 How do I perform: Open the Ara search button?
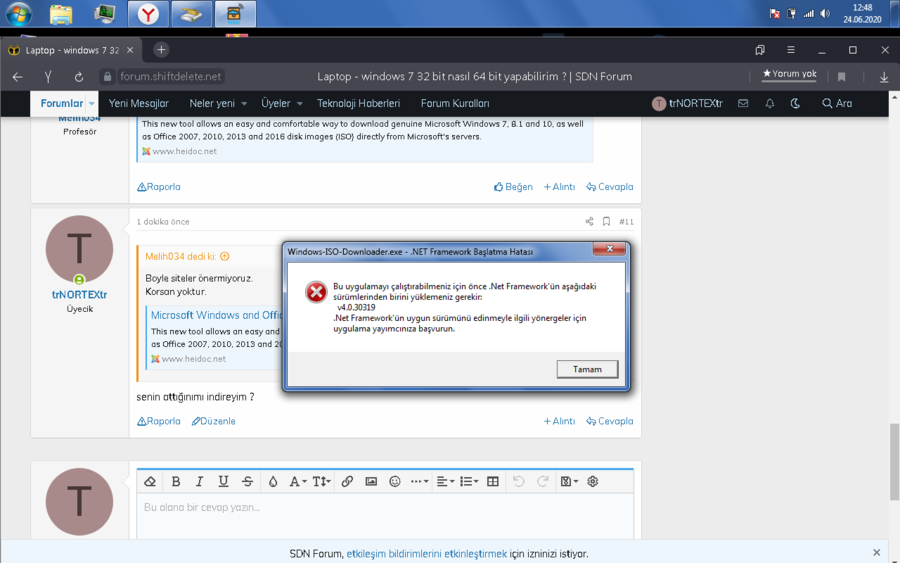coord(837,103)
